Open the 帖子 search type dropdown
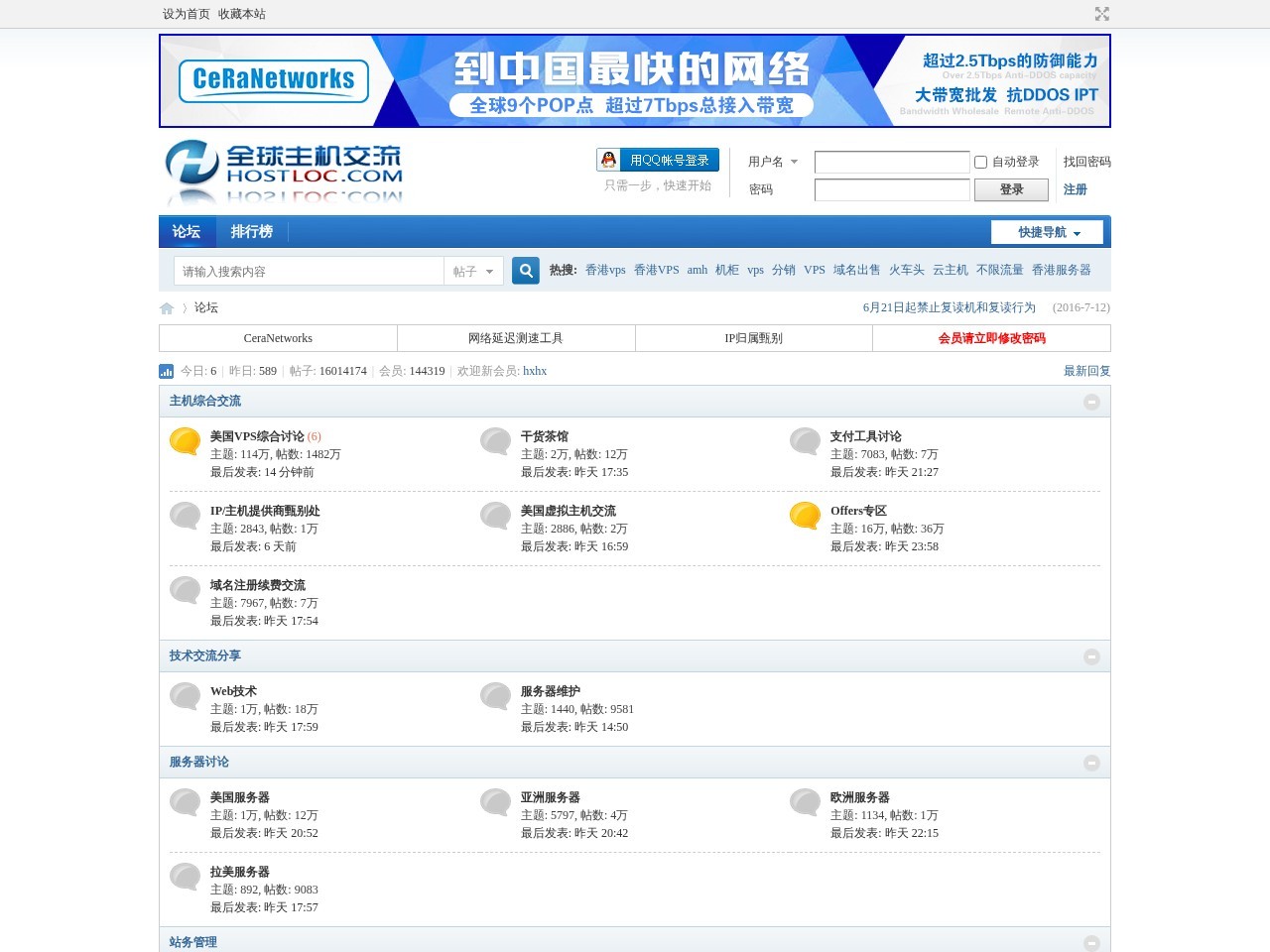Viewport: 1270px width, 952px height. (473, 270)
